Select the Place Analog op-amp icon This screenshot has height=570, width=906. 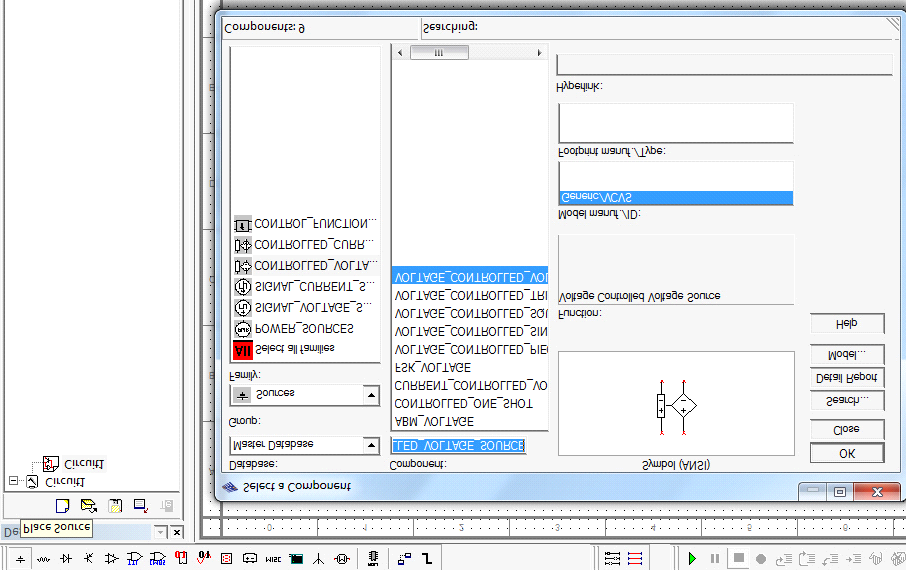[112, 559]
